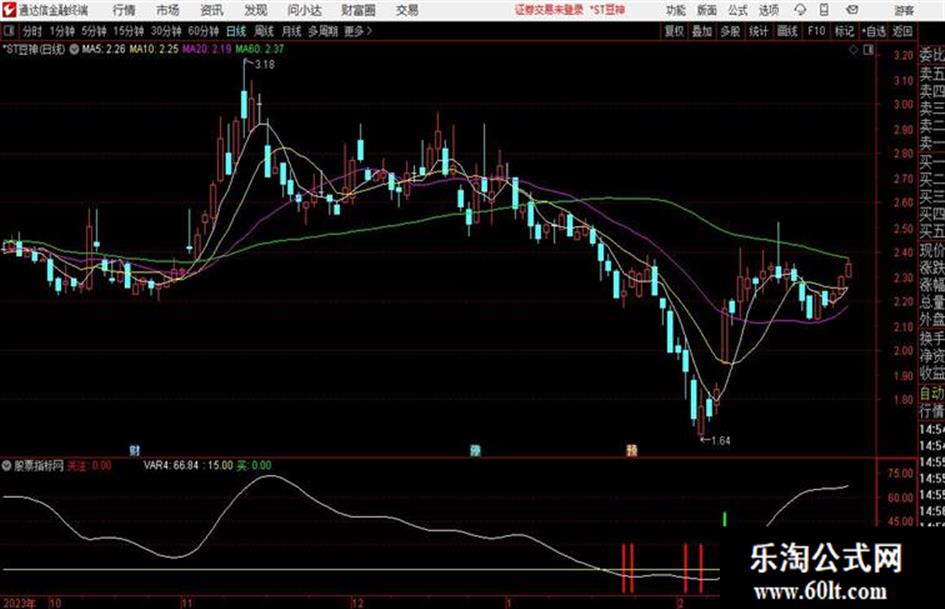Screen dimensions: 945x609
Task: Open the 行情 menu
Action: pos(124,10)
